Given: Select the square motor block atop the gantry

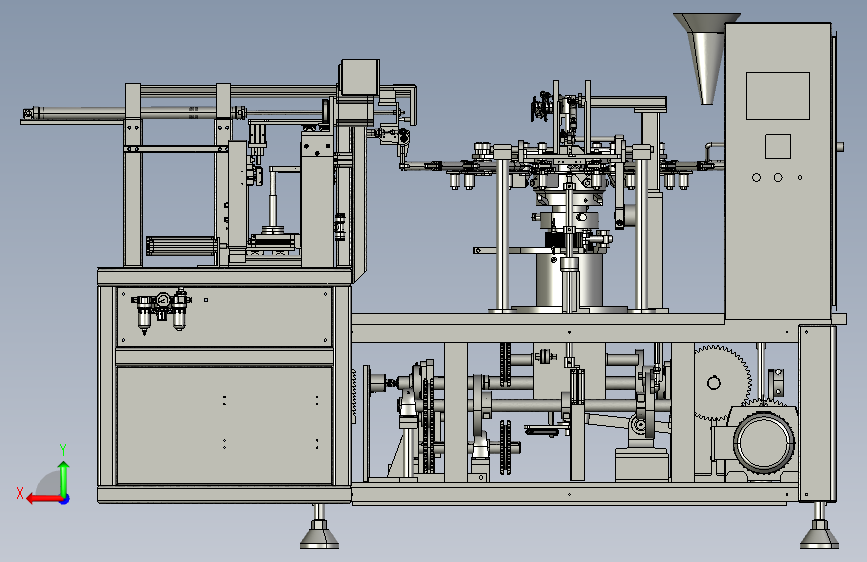Looking at the screenshot, I should pyautogui.click(x=359, y=77).
